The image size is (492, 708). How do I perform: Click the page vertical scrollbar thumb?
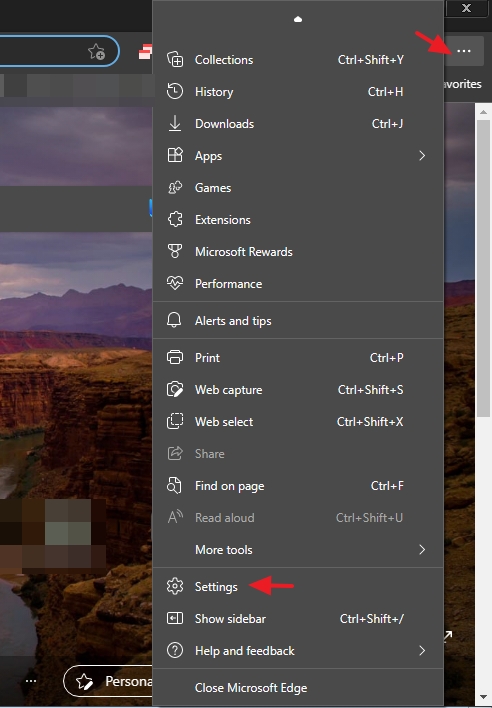[x=483, y=269]
